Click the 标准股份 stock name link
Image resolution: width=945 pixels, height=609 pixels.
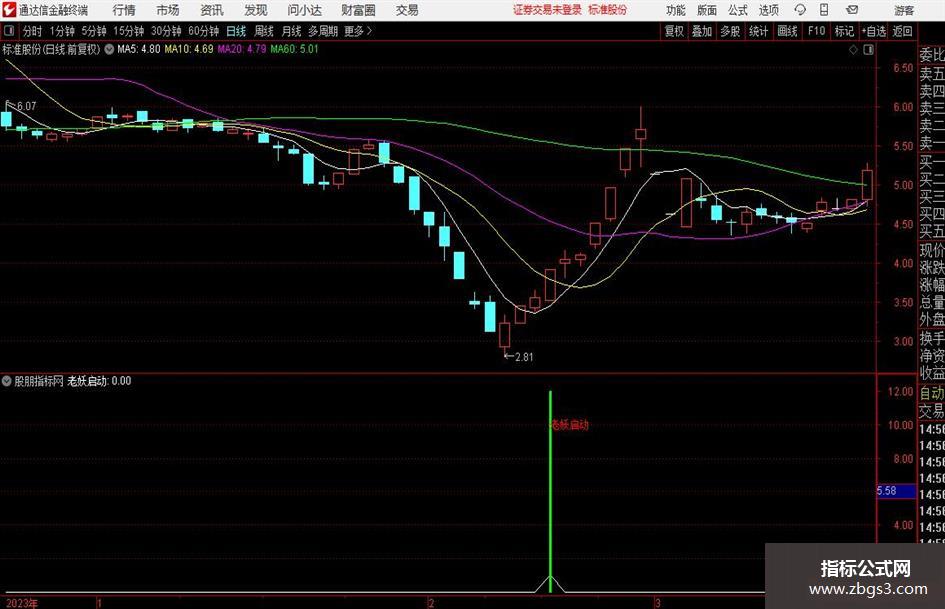[x=608, y=10]
